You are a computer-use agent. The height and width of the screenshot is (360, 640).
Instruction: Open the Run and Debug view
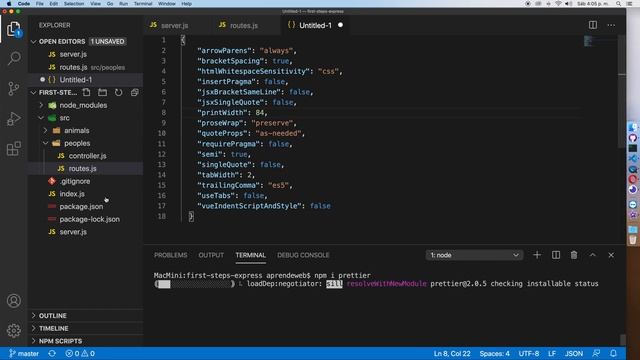[x=13, y=119]
